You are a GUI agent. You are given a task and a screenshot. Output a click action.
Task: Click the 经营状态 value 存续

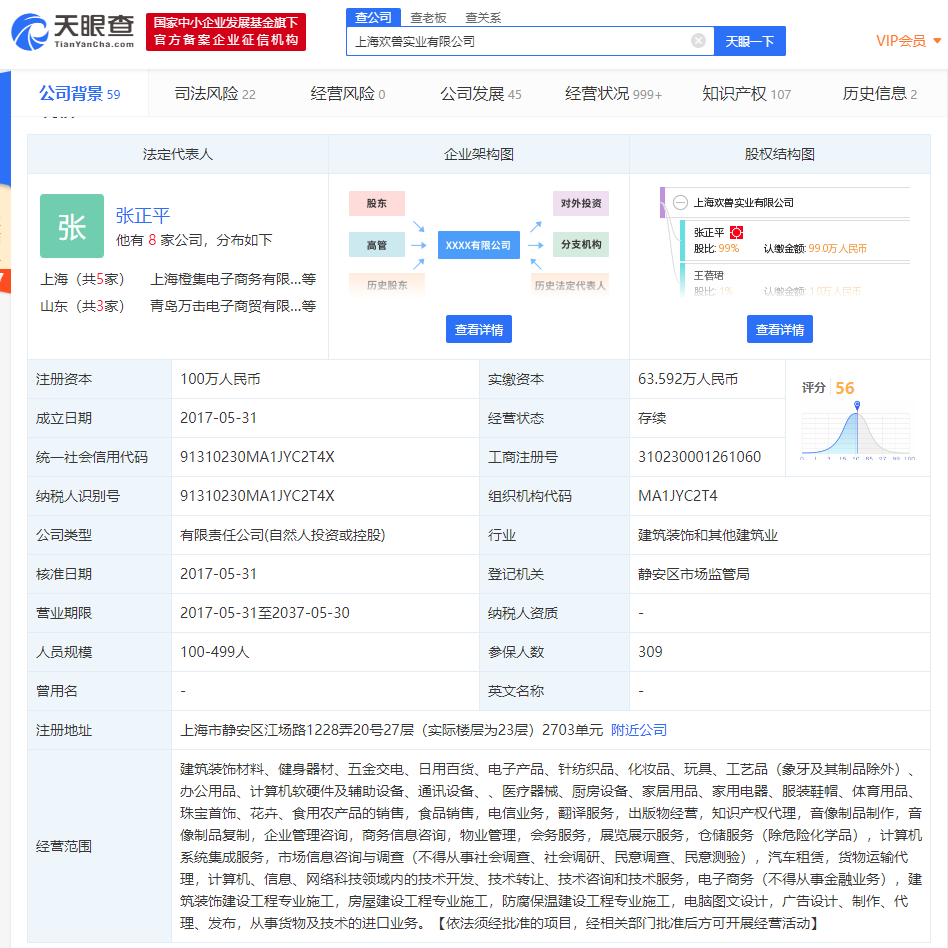click(652, 418)
